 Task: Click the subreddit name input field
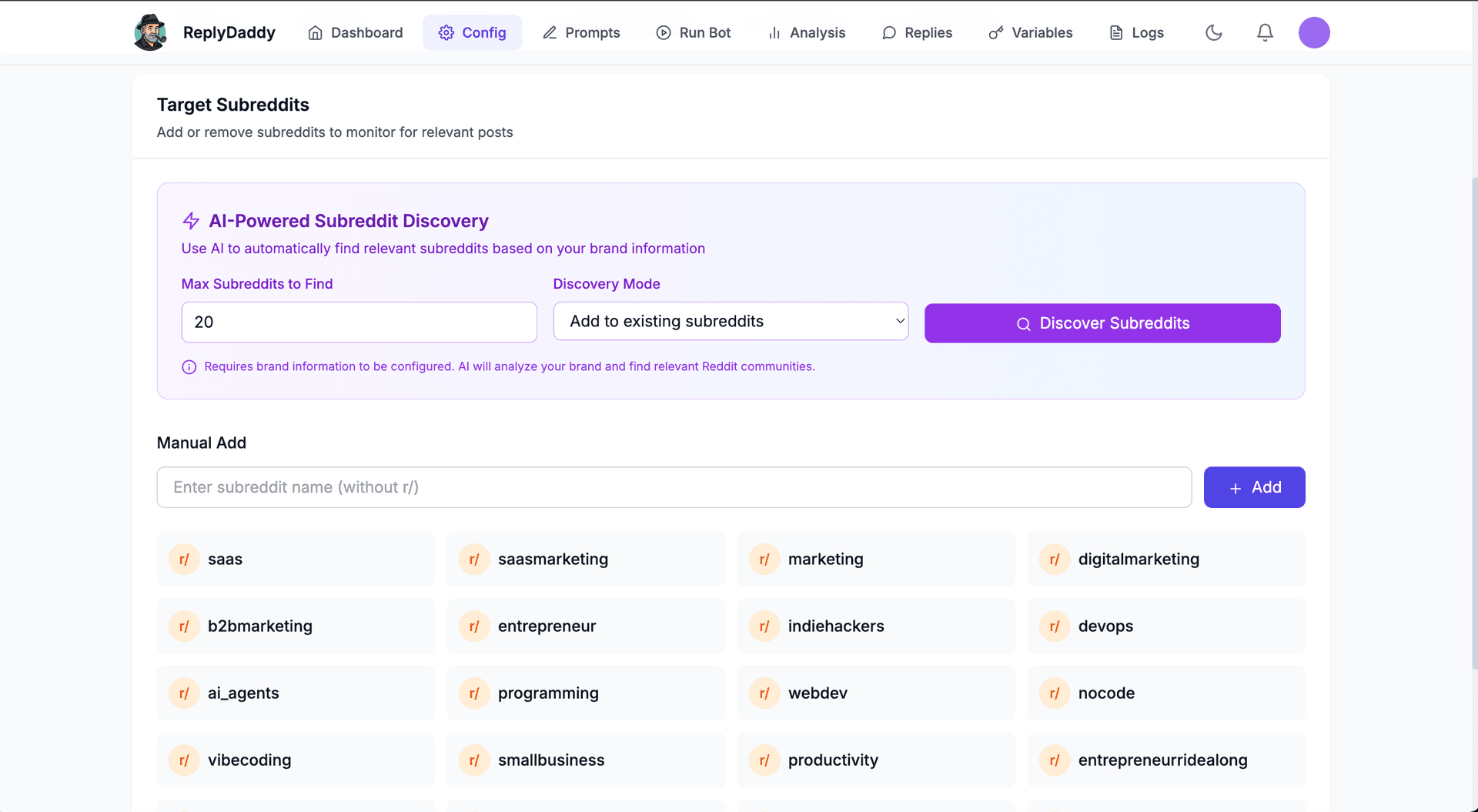[x=674, y=487]
